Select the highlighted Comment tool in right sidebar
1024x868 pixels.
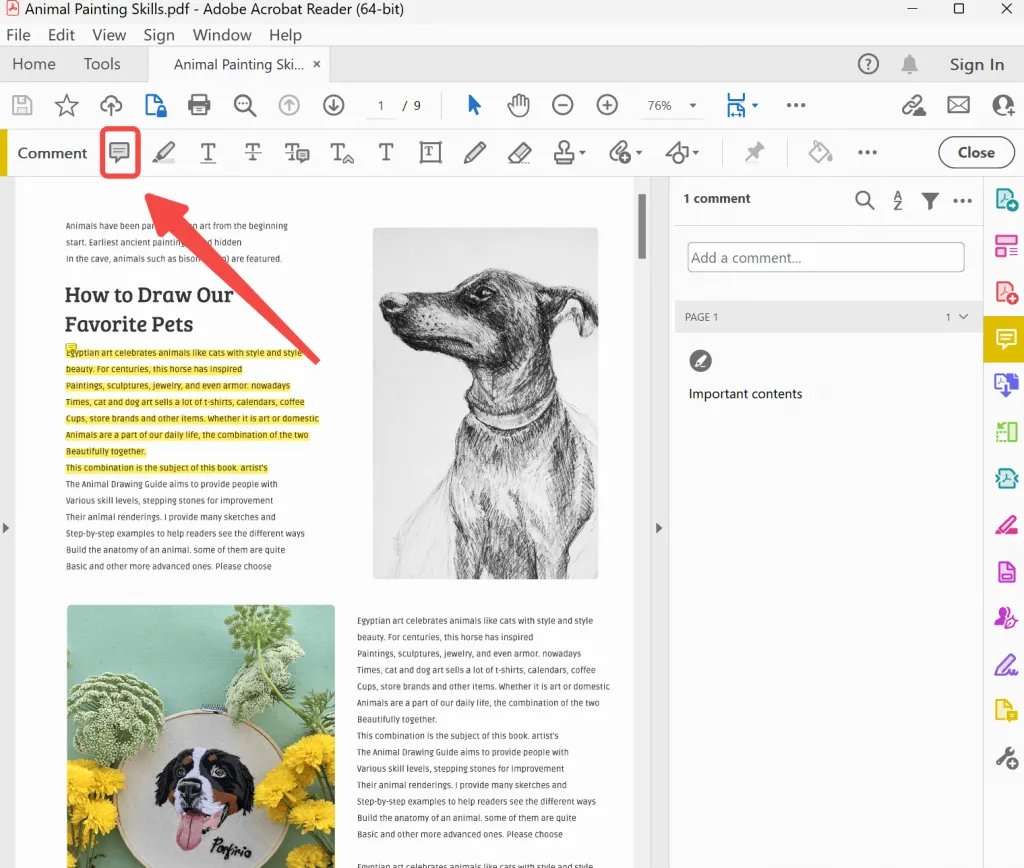[x=1004, y=339]
